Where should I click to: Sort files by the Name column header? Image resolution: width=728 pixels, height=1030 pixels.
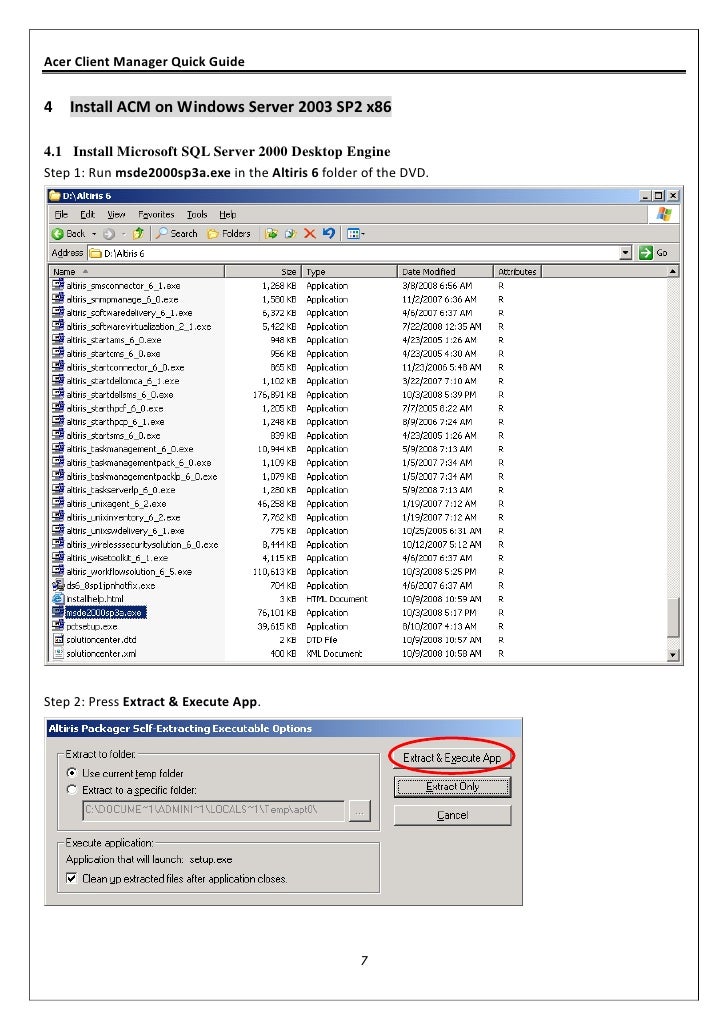[x=137, y=272]
